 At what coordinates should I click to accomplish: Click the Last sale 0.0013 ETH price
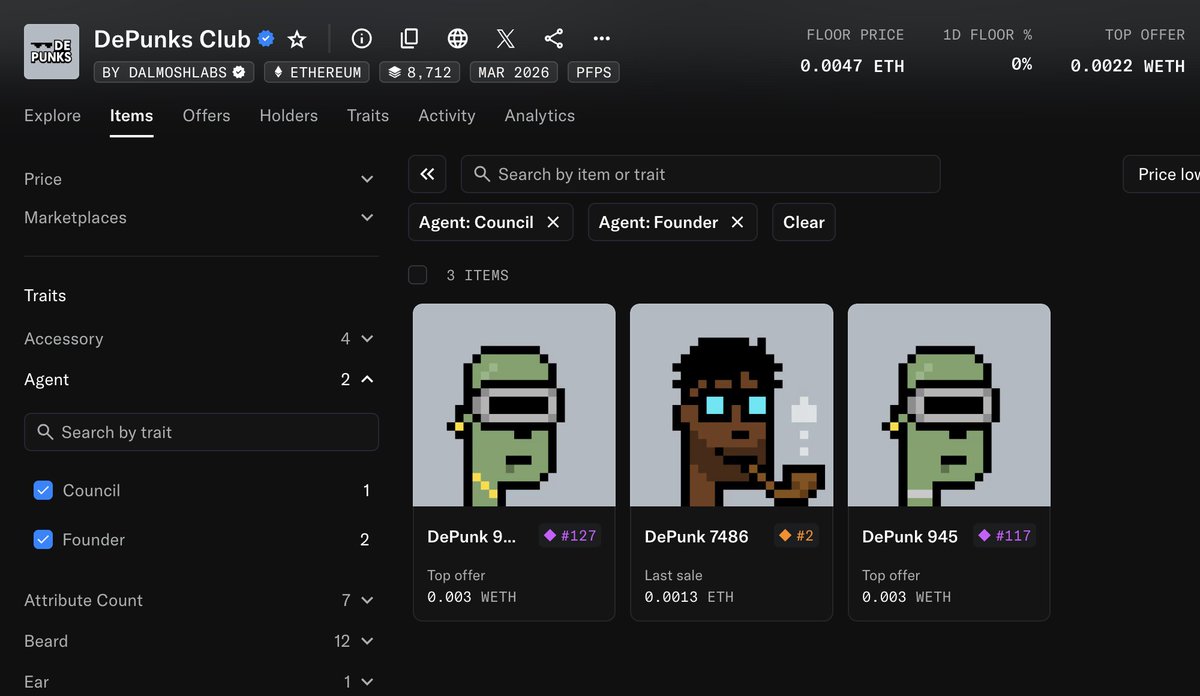coord(689,597)
